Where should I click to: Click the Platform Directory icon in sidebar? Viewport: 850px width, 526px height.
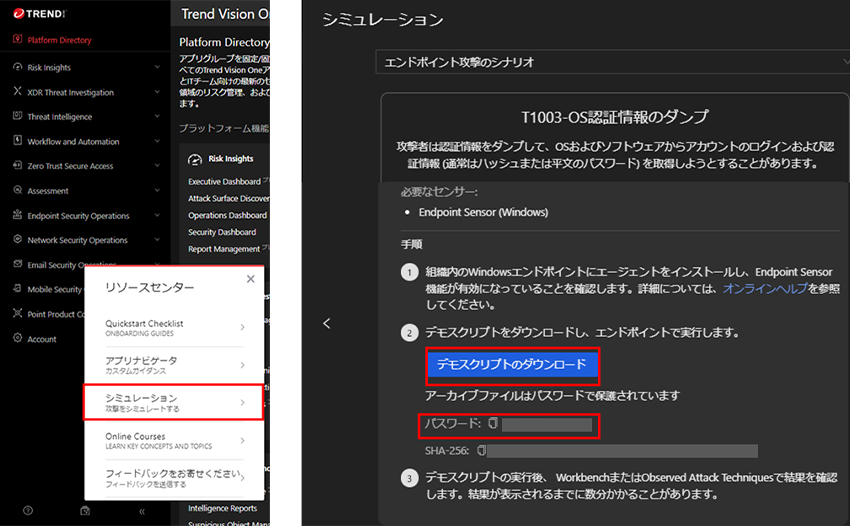(17, 39)
